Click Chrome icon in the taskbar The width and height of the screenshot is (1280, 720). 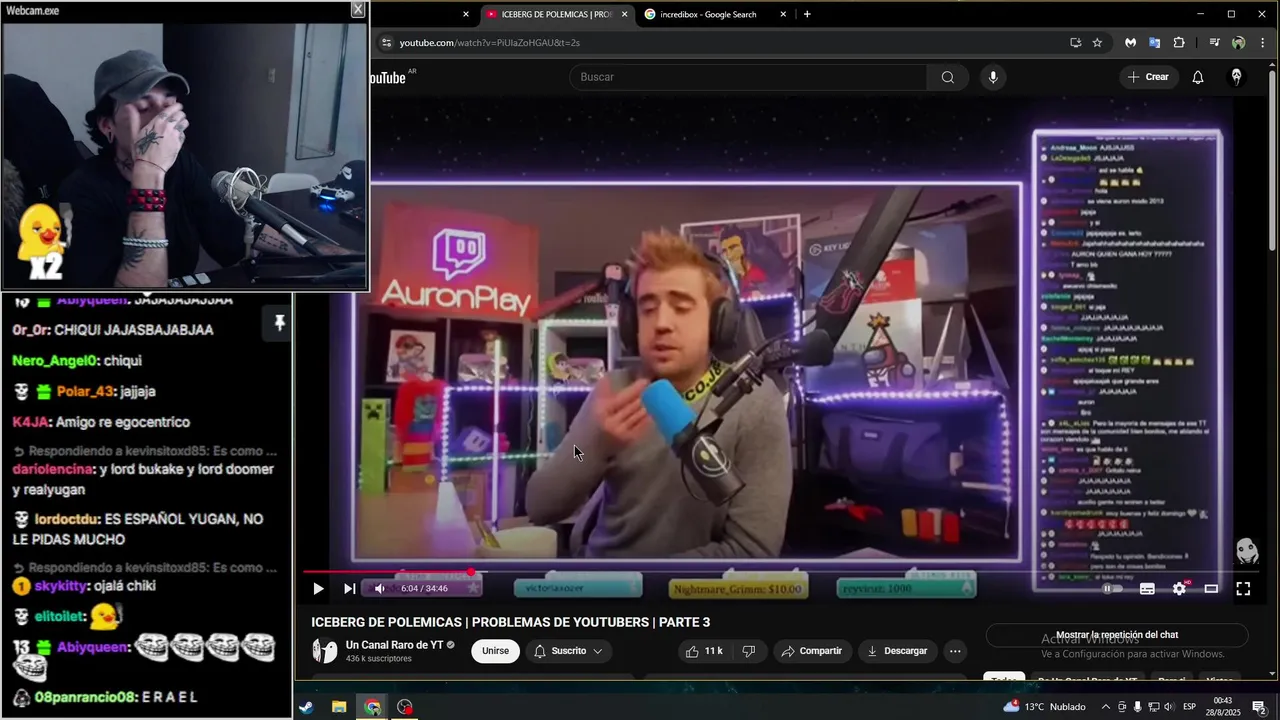coord(372,707)
